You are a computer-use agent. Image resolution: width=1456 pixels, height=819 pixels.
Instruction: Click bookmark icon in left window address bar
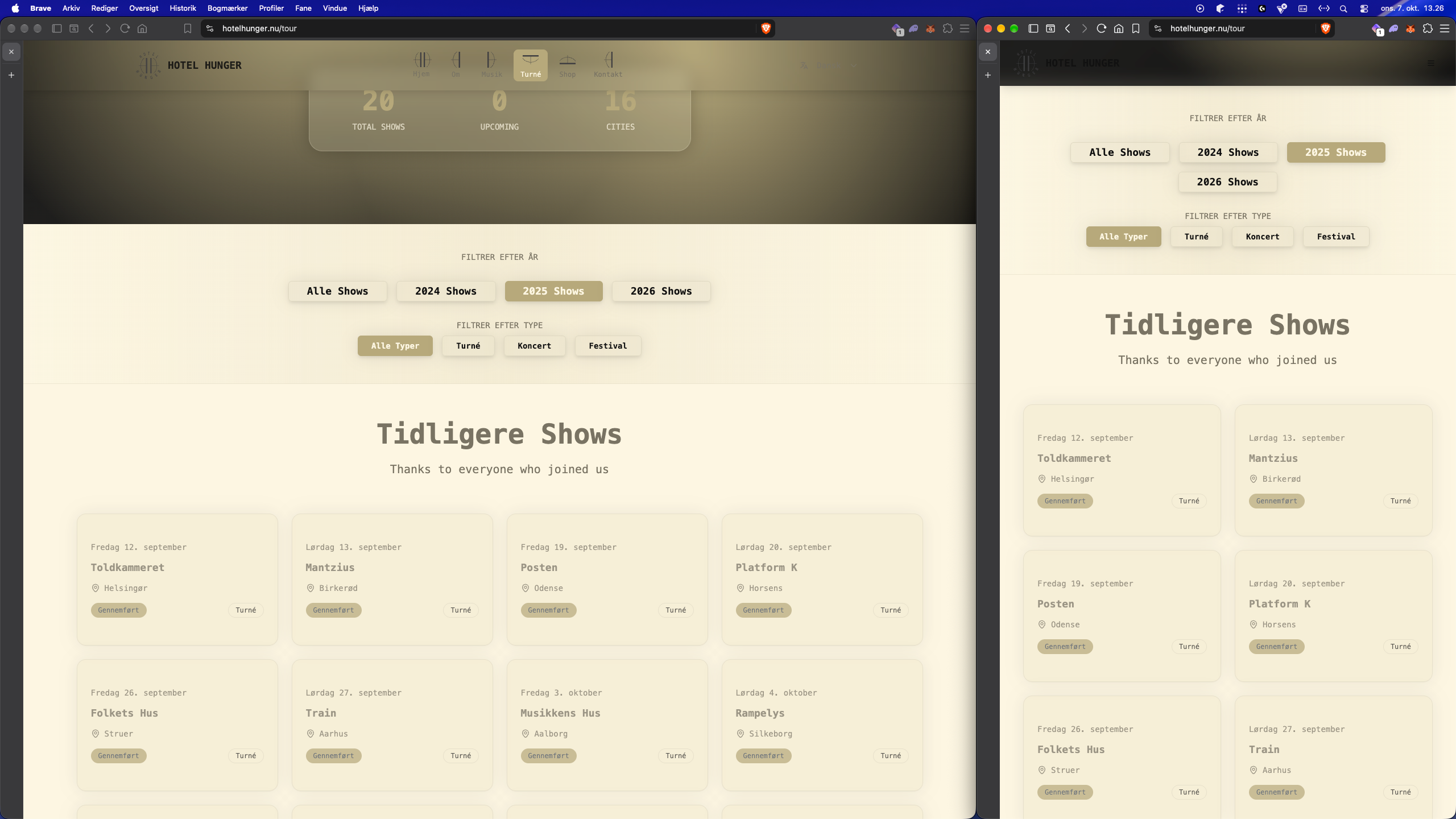pyautogui.click(x=188, y=28)
